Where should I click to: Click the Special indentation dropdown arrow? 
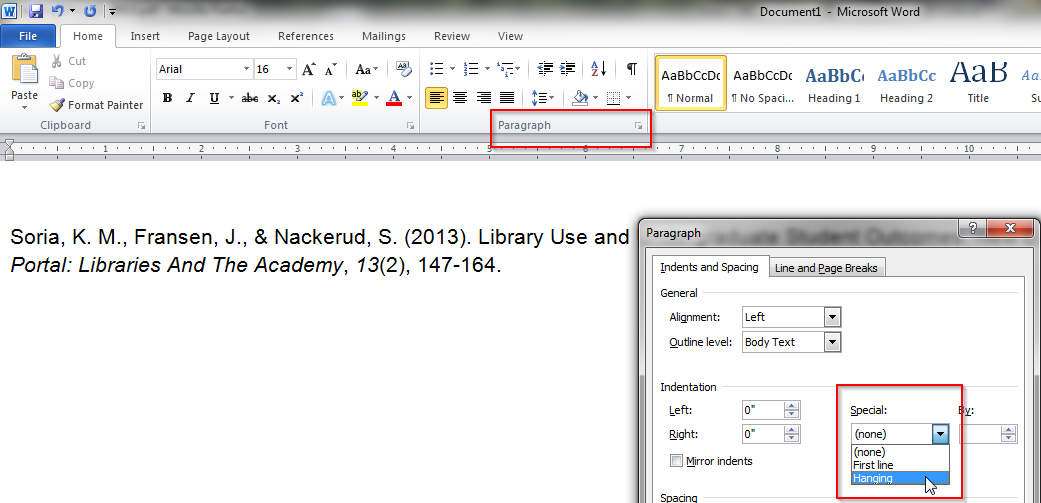click(x=940, y=434)
